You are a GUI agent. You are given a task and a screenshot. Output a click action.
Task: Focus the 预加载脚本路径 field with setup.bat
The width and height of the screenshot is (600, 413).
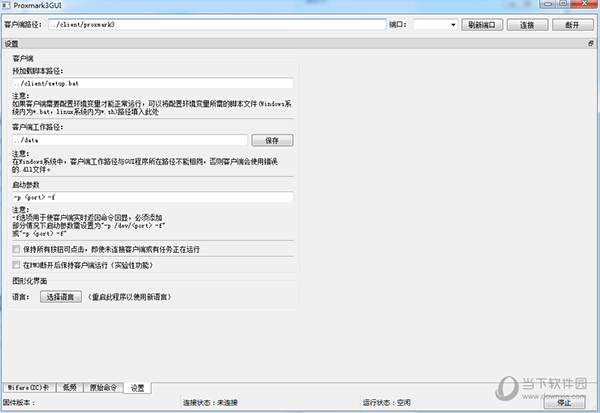153,83
